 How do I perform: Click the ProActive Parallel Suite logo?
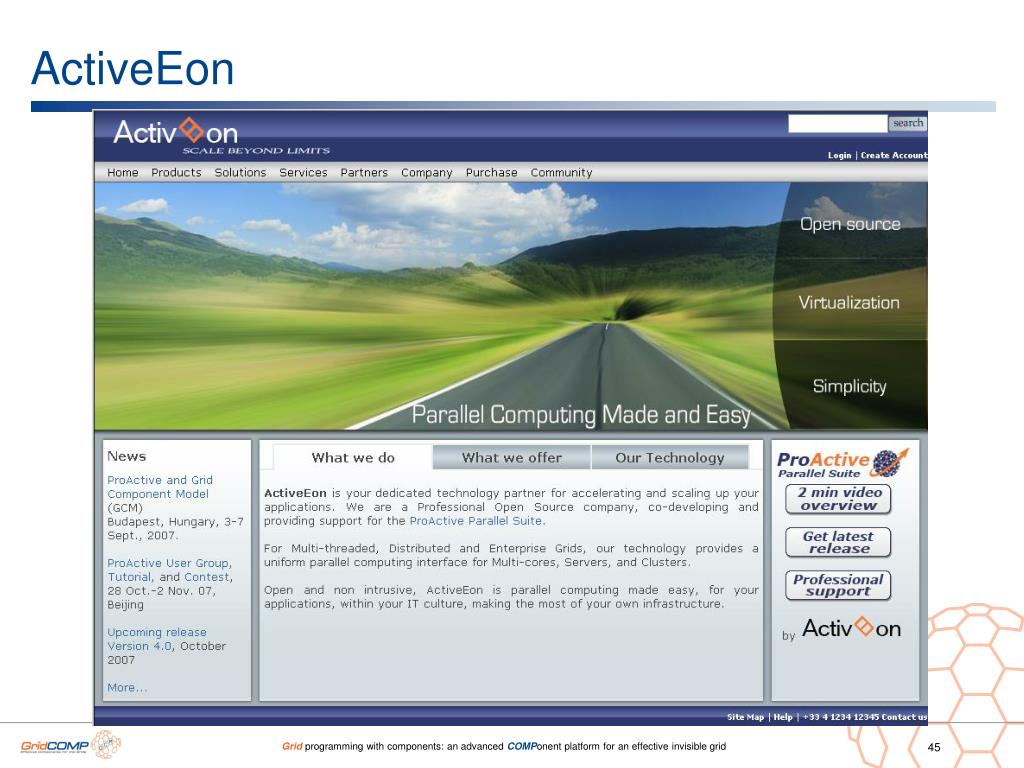[842, 464]
